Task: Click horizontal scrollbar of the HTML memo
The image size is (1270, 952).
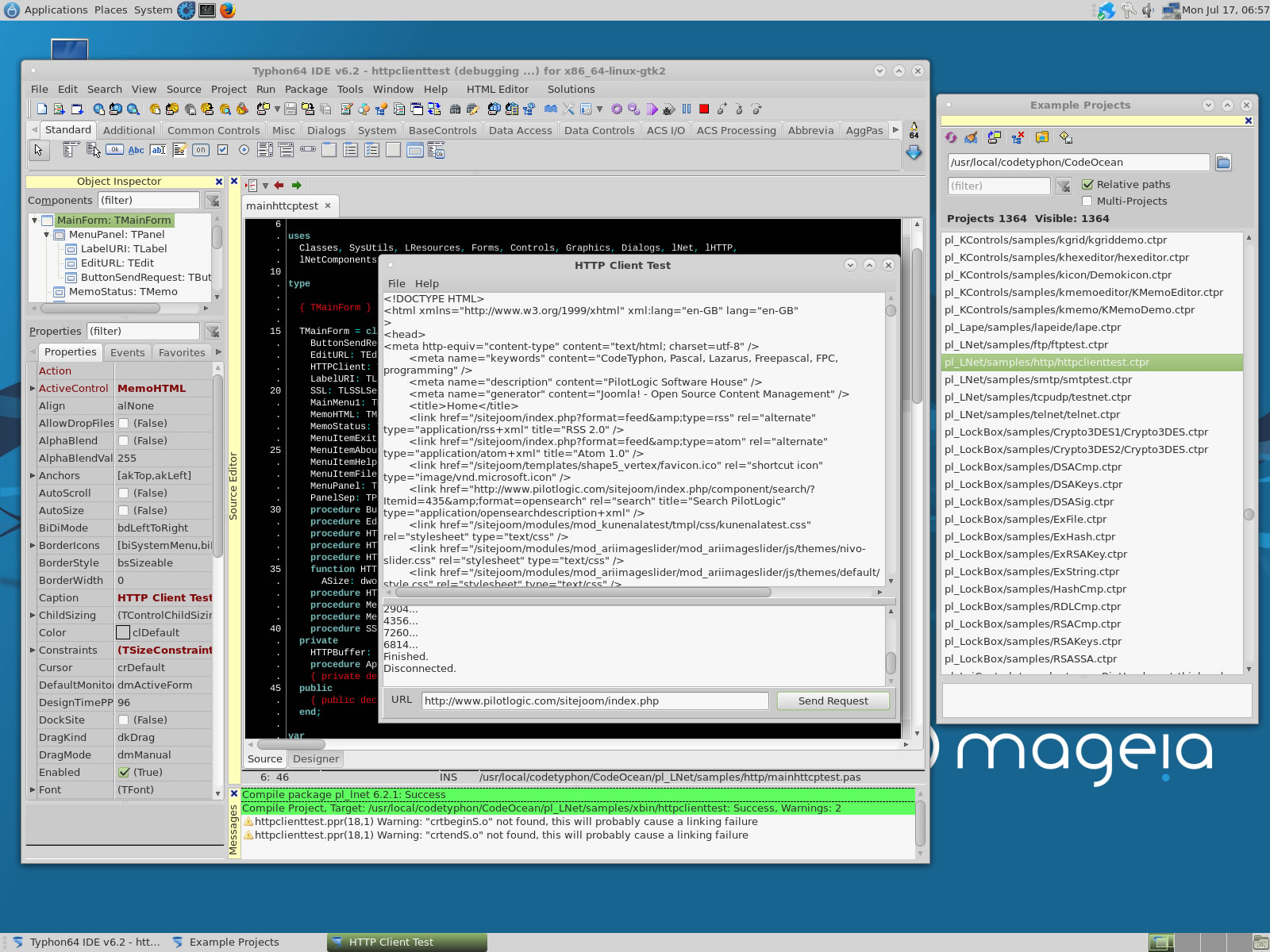Action: pyautogui.click(x=583, y=592)
